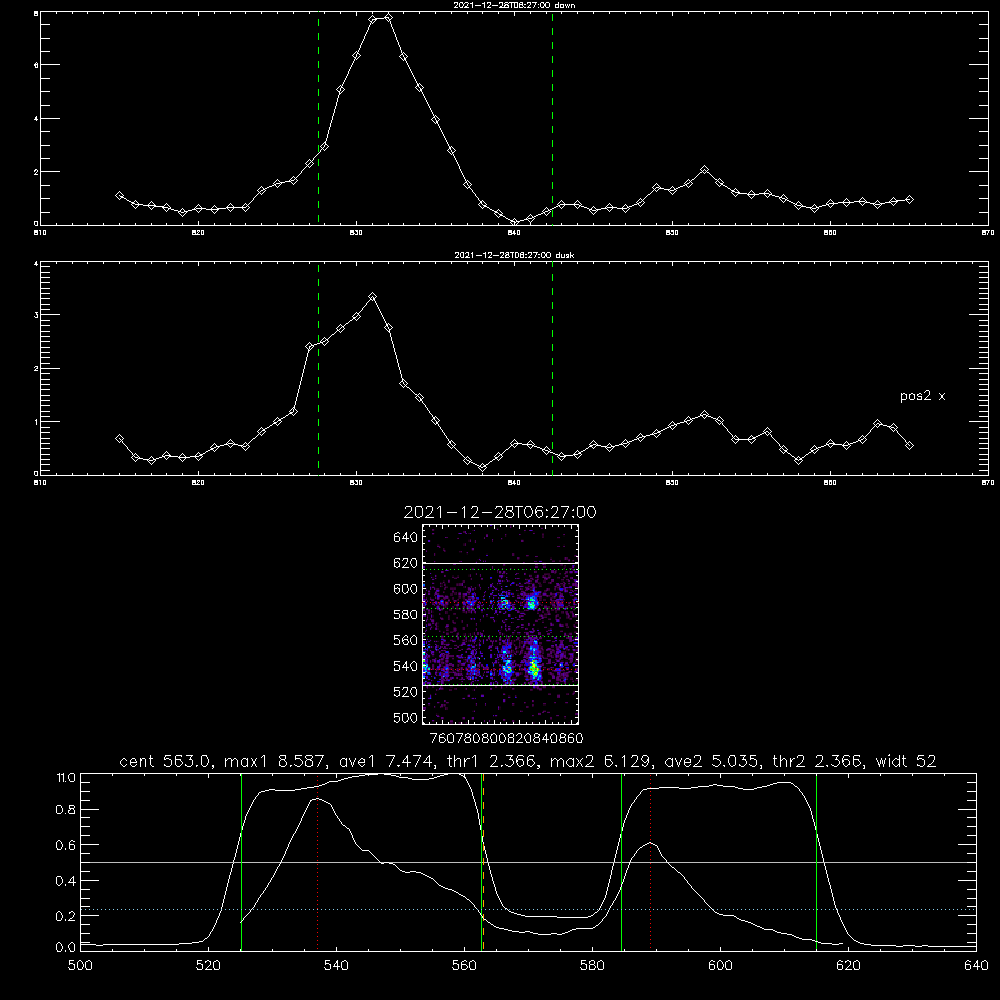Viewport: 1000px width, 1000px height.
Task: Click the bottom plot x-axis label 620
Action: [849, 966]
